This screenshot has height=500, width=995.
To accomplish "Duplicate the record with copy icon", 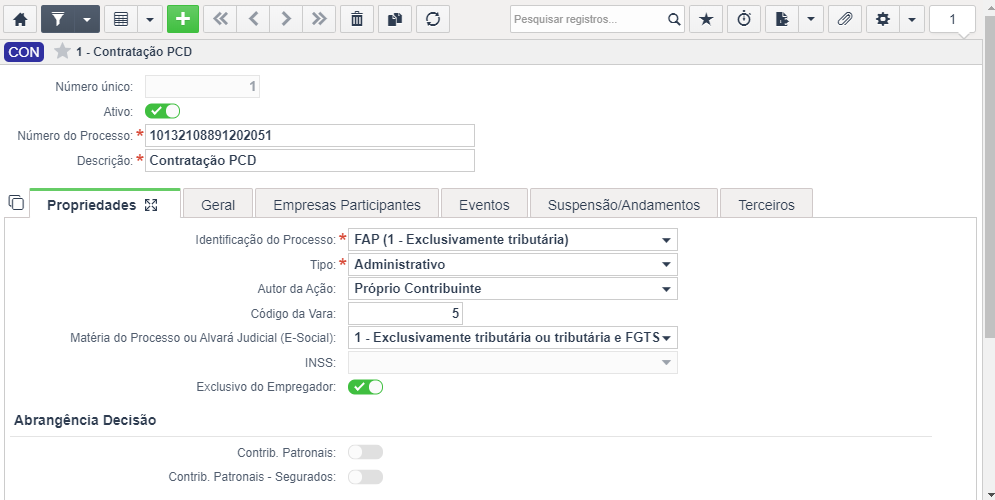I will click(395, 19).
